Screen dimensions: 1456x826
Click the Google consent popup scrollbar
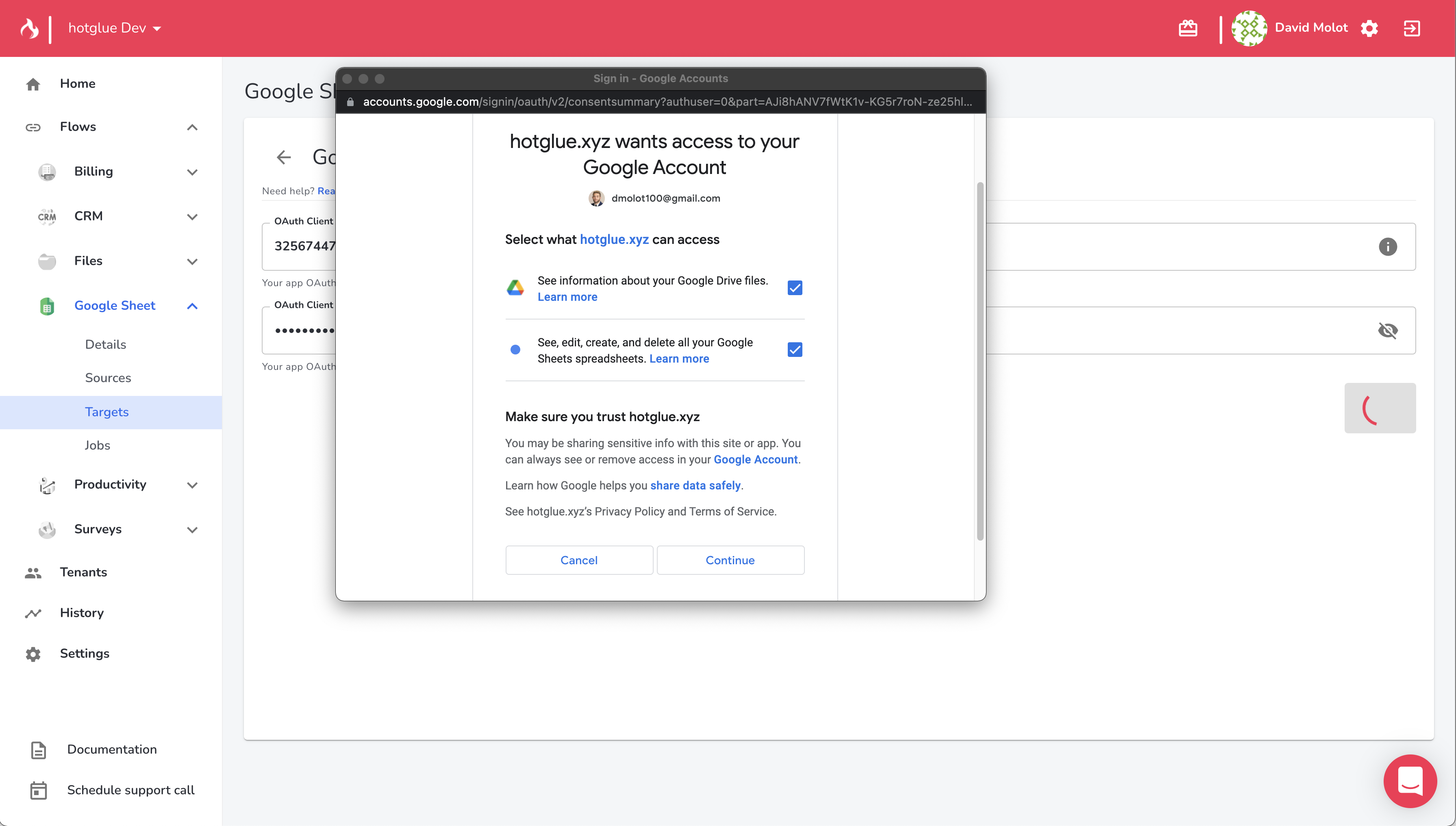click(980, 361)
